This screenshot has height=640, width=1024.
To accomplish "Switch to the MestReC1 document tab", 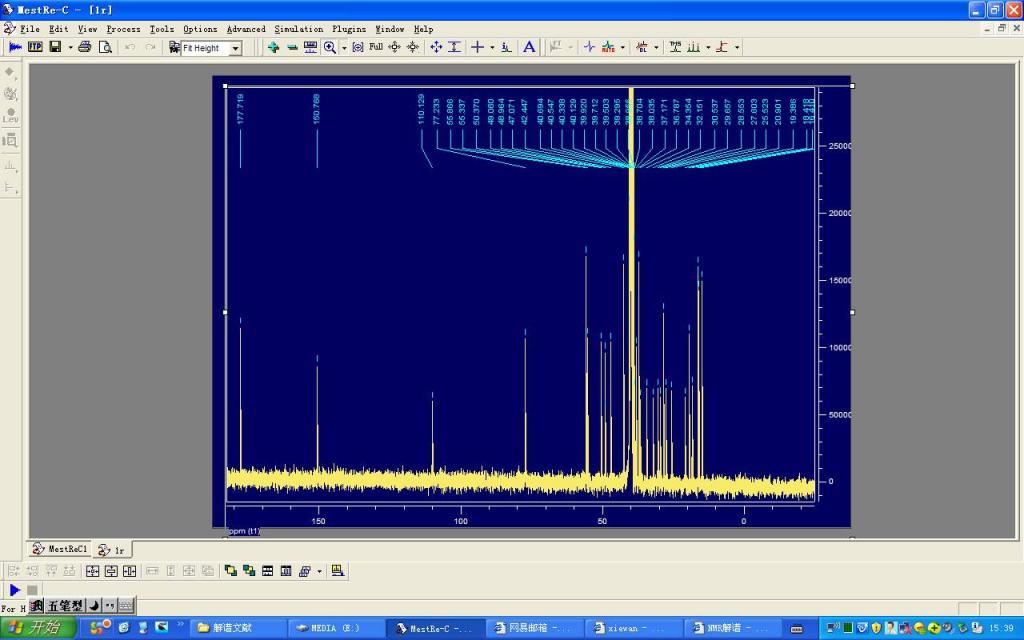I will 60,549.
